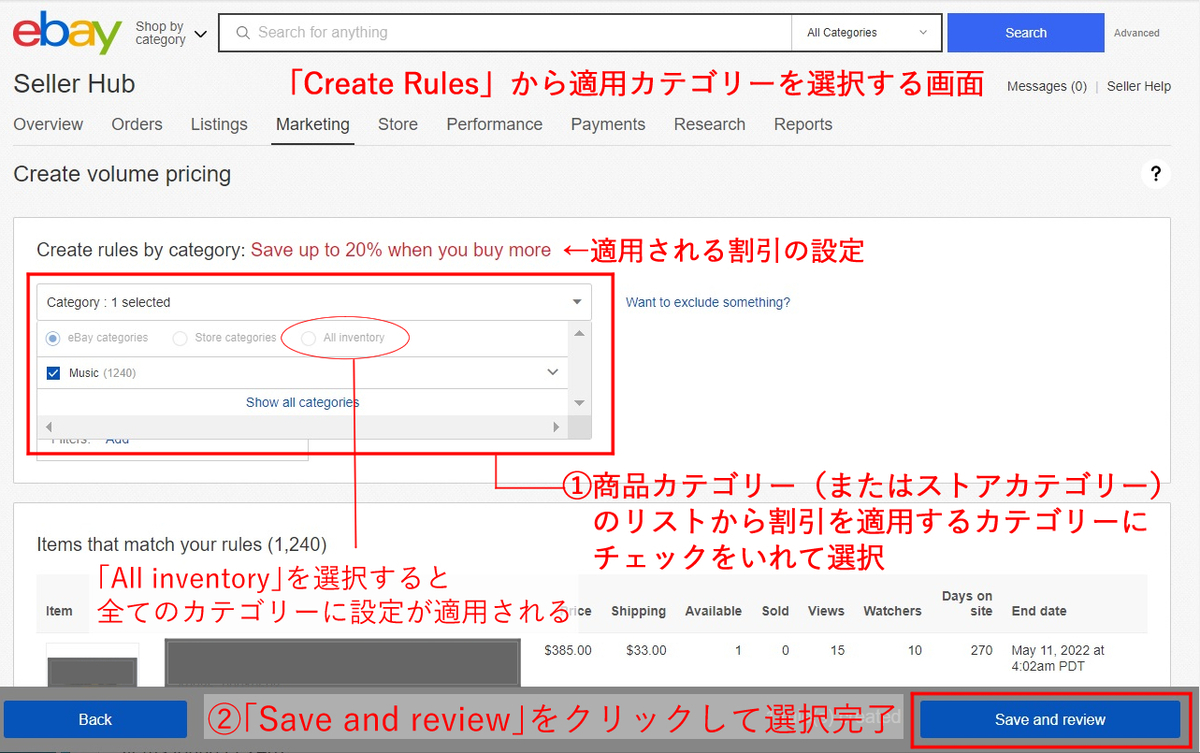Go to the Orders tab
Viewport: 1200px width, 753px height.
click(137, 124)
